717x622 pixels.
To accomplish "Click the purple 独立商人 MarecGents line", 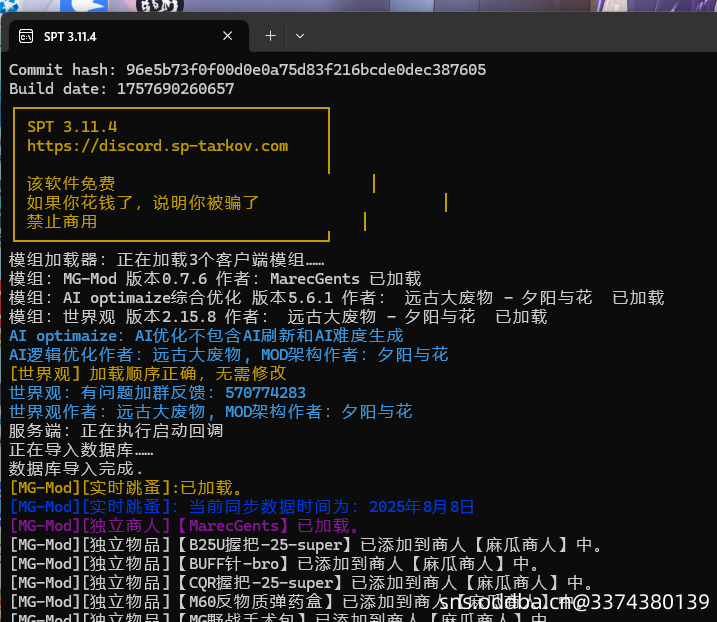I will [x=185, y=525].
